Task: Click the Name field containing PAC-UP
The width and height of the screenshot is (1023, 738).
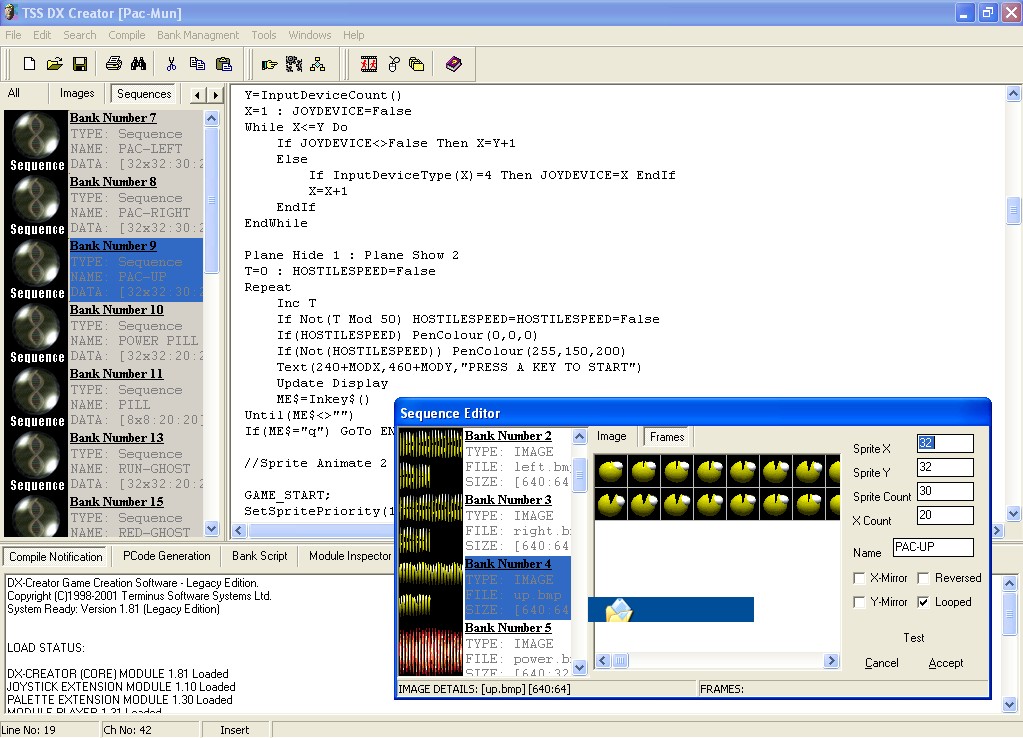Action: coord(933,547)
